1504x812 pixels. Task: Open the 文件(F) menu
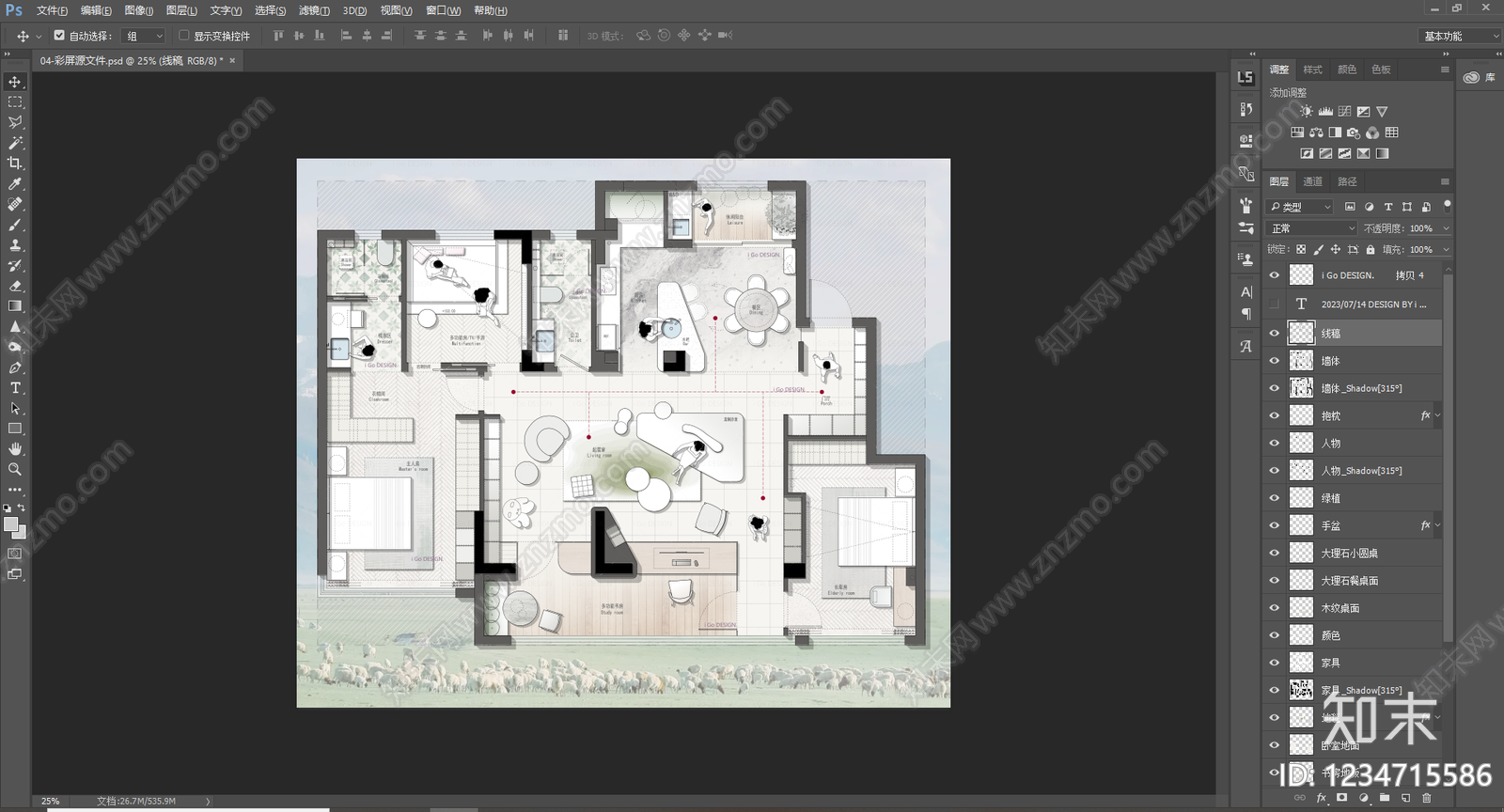(52, 10)
